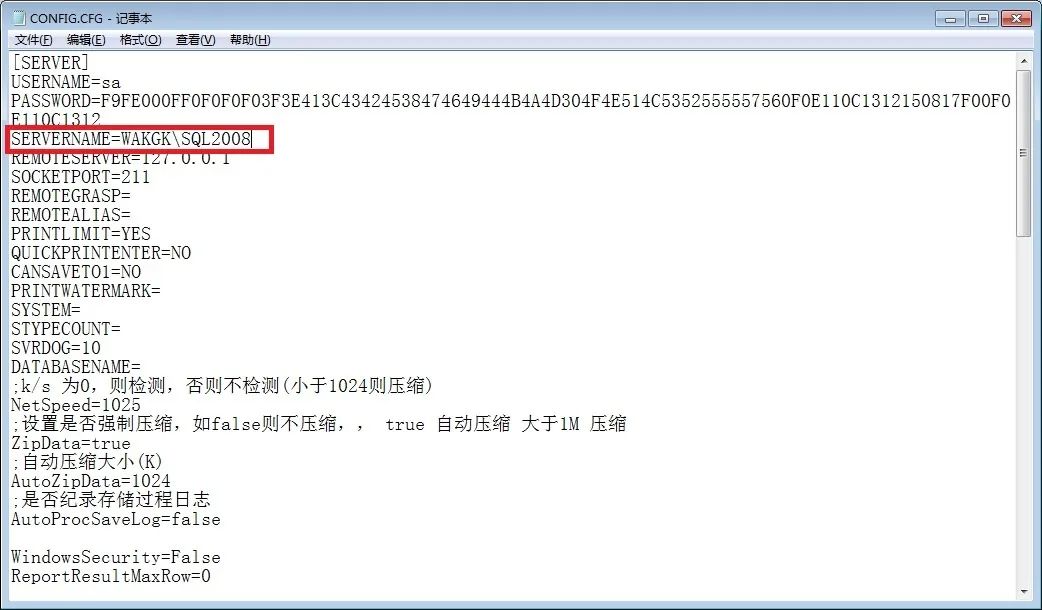
Task: Click the scrollbar up arrow
Action: pyautogui.click(x=1023, y=61)
